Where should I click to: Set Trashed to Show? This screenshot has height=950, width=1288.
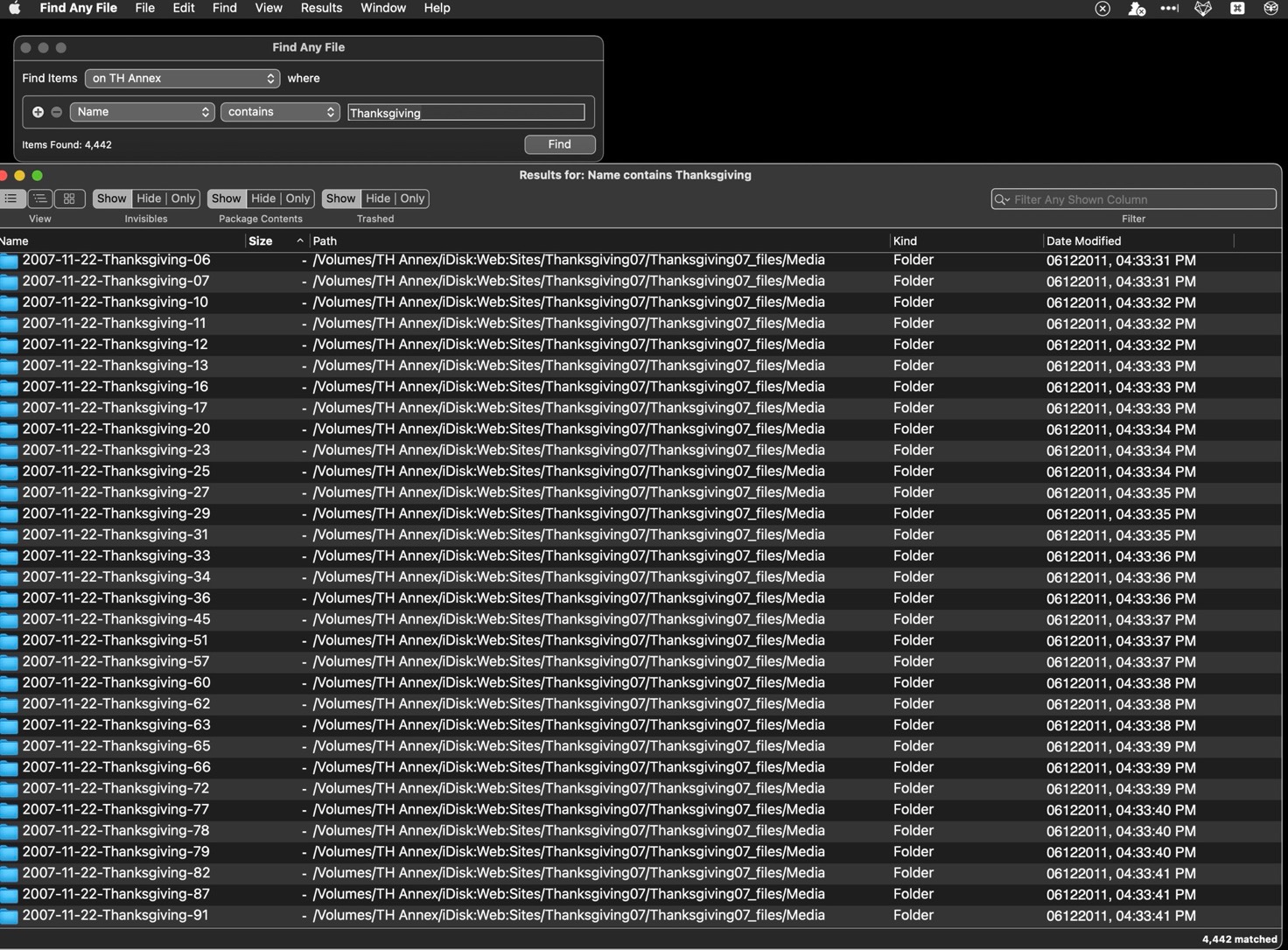[340, 199]
